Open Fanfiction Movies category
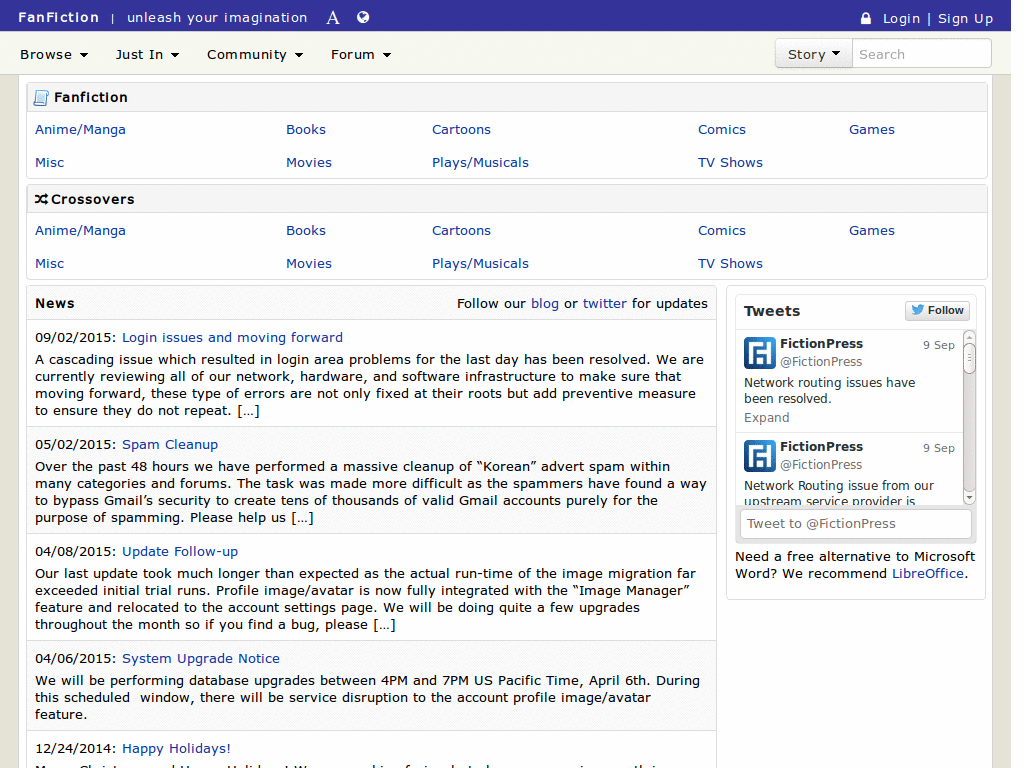1024x768 pixels. pos(309,163)
